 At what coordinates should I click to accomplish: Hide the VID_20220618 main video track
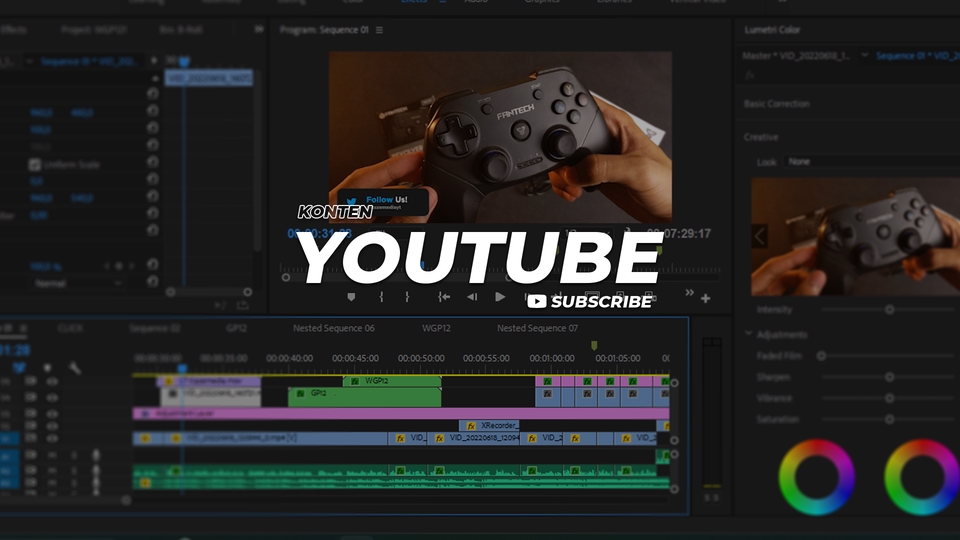pyautogui.click(x=52, y=438)
